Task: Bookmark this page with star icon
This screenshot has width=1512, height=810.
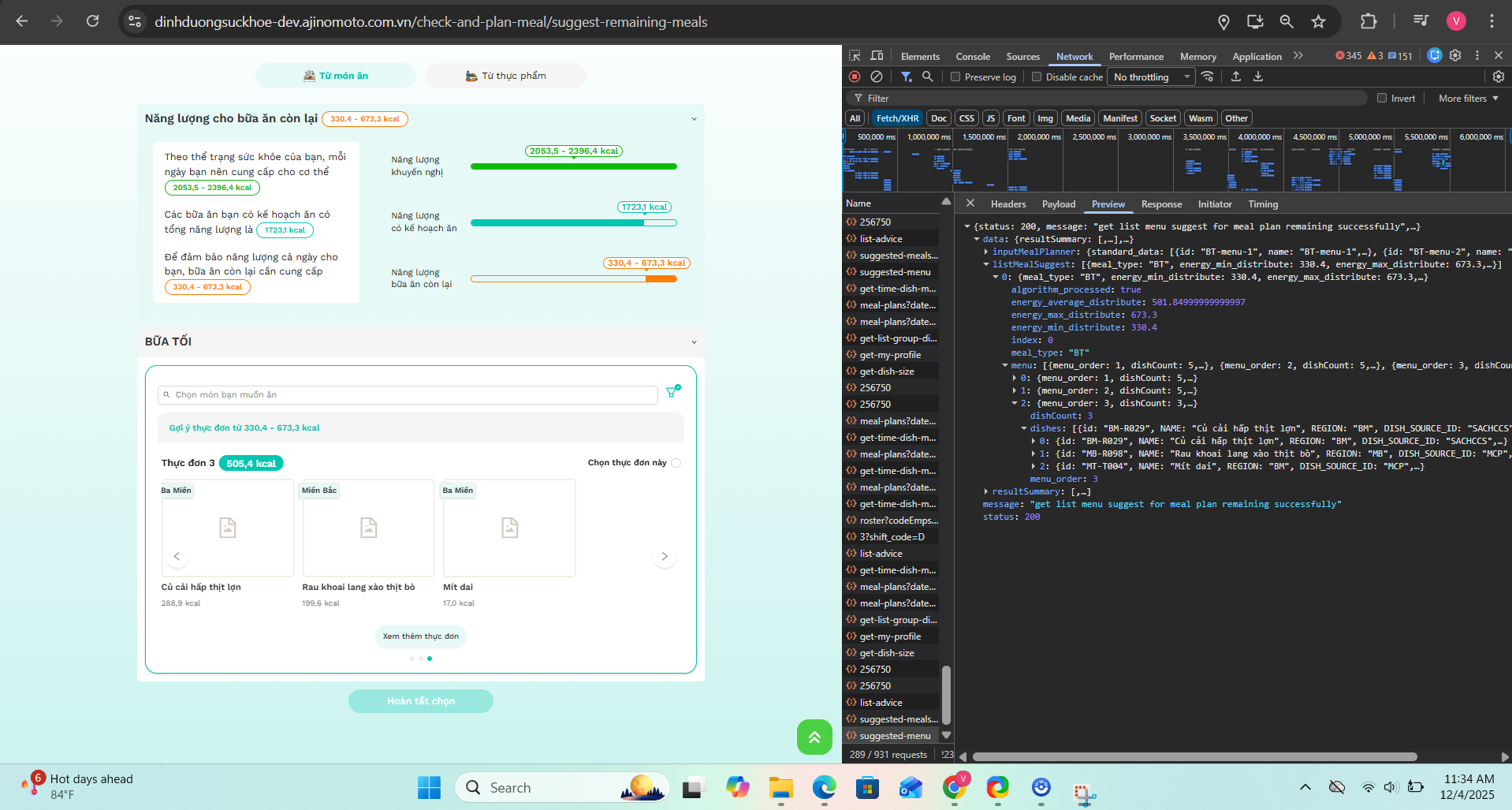Action: (x=1318, y=22)
